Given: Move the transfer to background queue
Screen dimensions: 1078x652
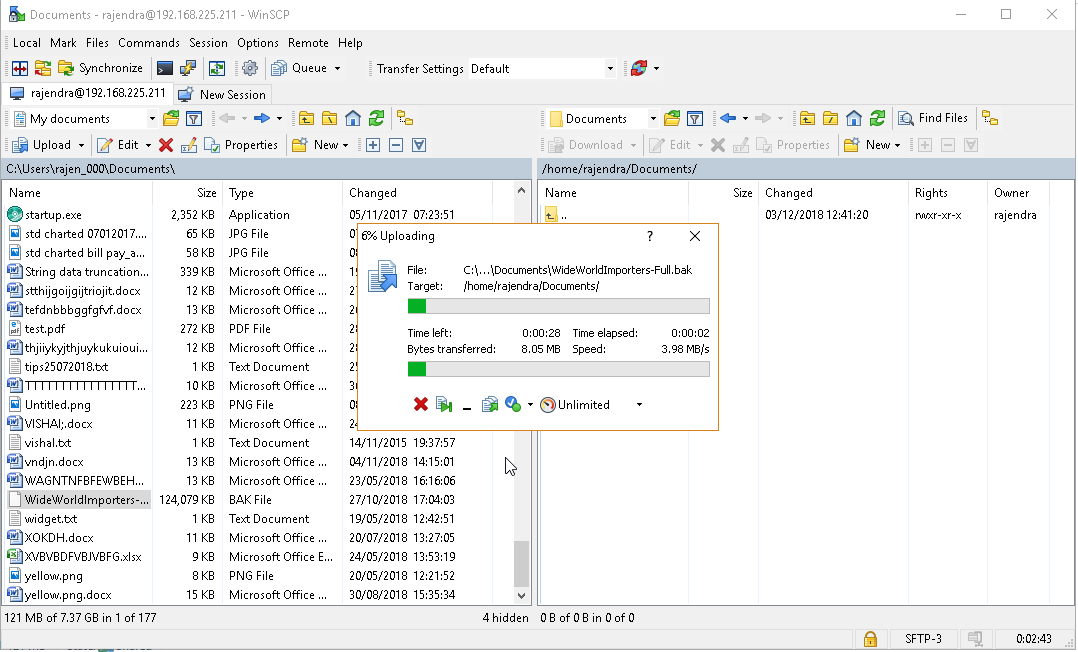Looking at the screenshot, I should click(490, 405).
